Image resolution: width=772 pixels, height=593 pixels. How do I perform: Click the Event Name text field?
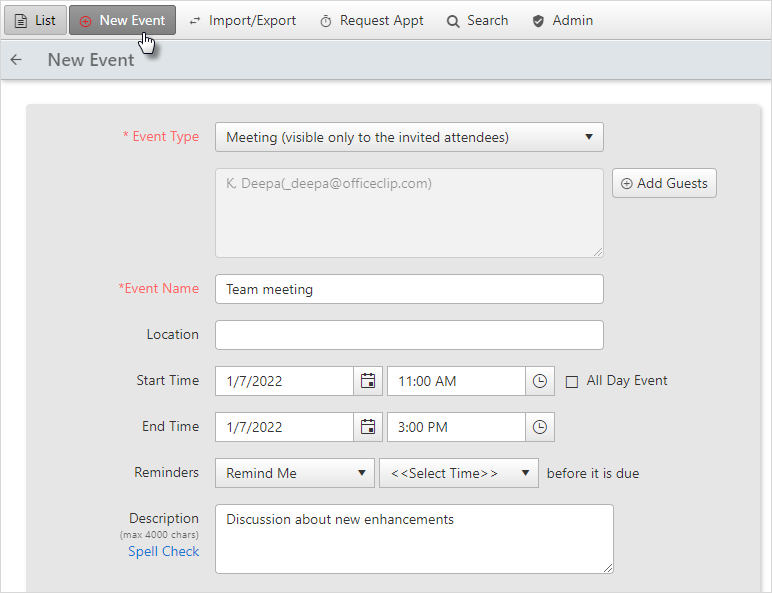(409, 289)
